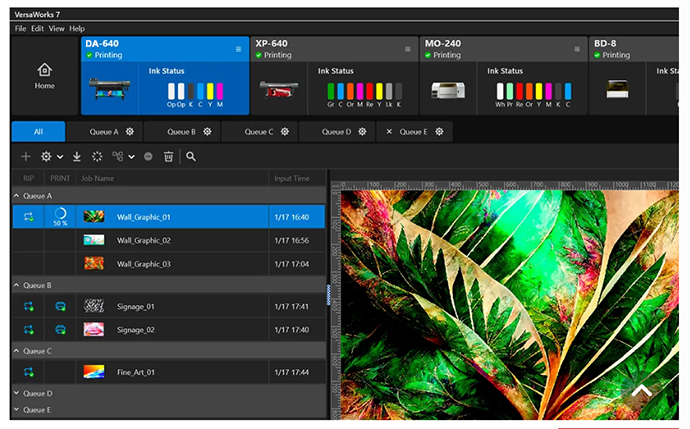Click MO-240 white ink level bar
This screenshot has height=429, width=690.
coord(500,91)
